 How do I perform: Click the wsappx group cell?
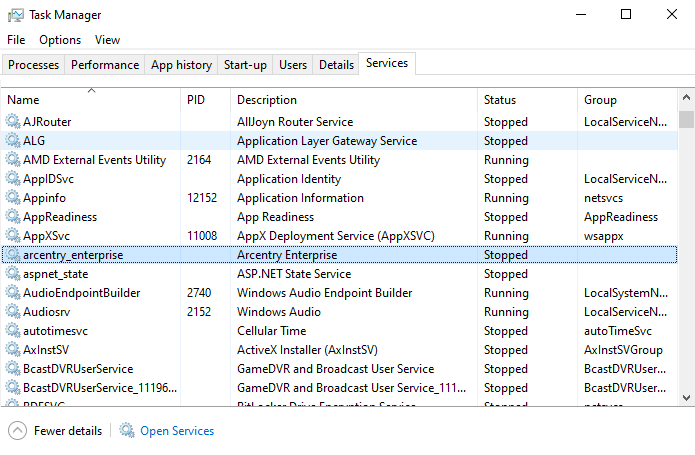tap(604, 236)
